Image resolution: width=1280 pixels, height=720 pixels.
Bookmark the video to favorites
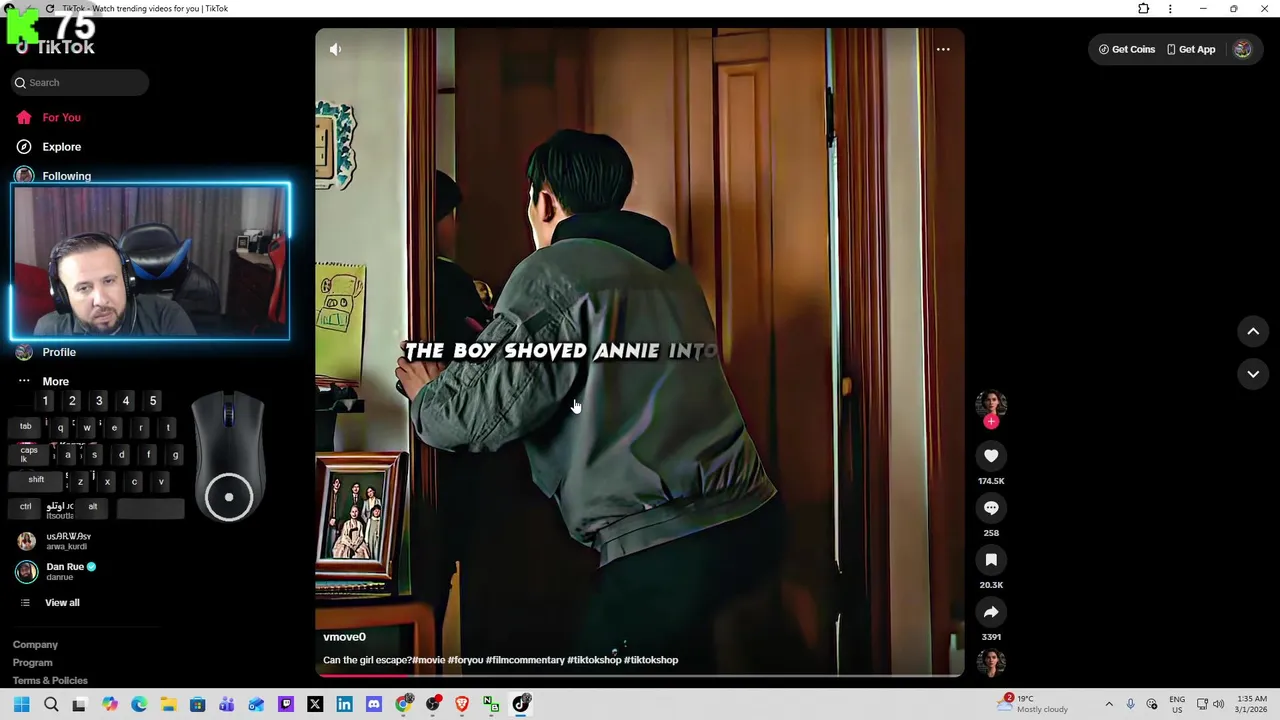point(991,560)
